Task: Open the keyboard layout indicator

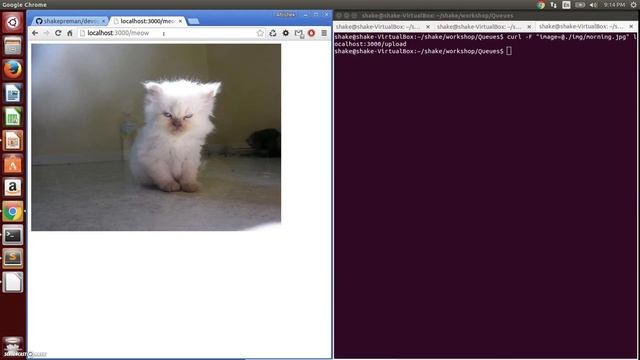Action: (x=566, y=5)
